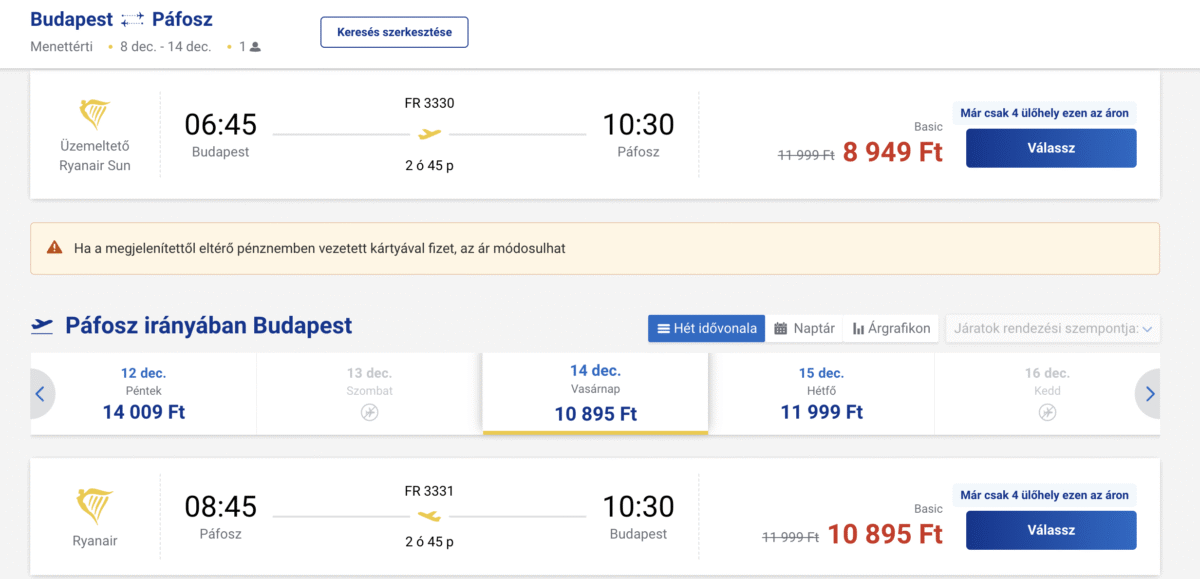Image resolution: width=1200 pixels, height=579 pixels.
Task: Click the blue plane icon beside Páfosz heading
Action: (x=43, y=326)
